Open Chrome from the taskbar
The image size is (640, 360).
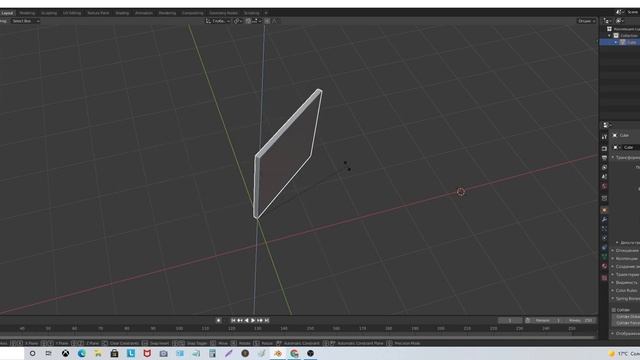[294, 353]
